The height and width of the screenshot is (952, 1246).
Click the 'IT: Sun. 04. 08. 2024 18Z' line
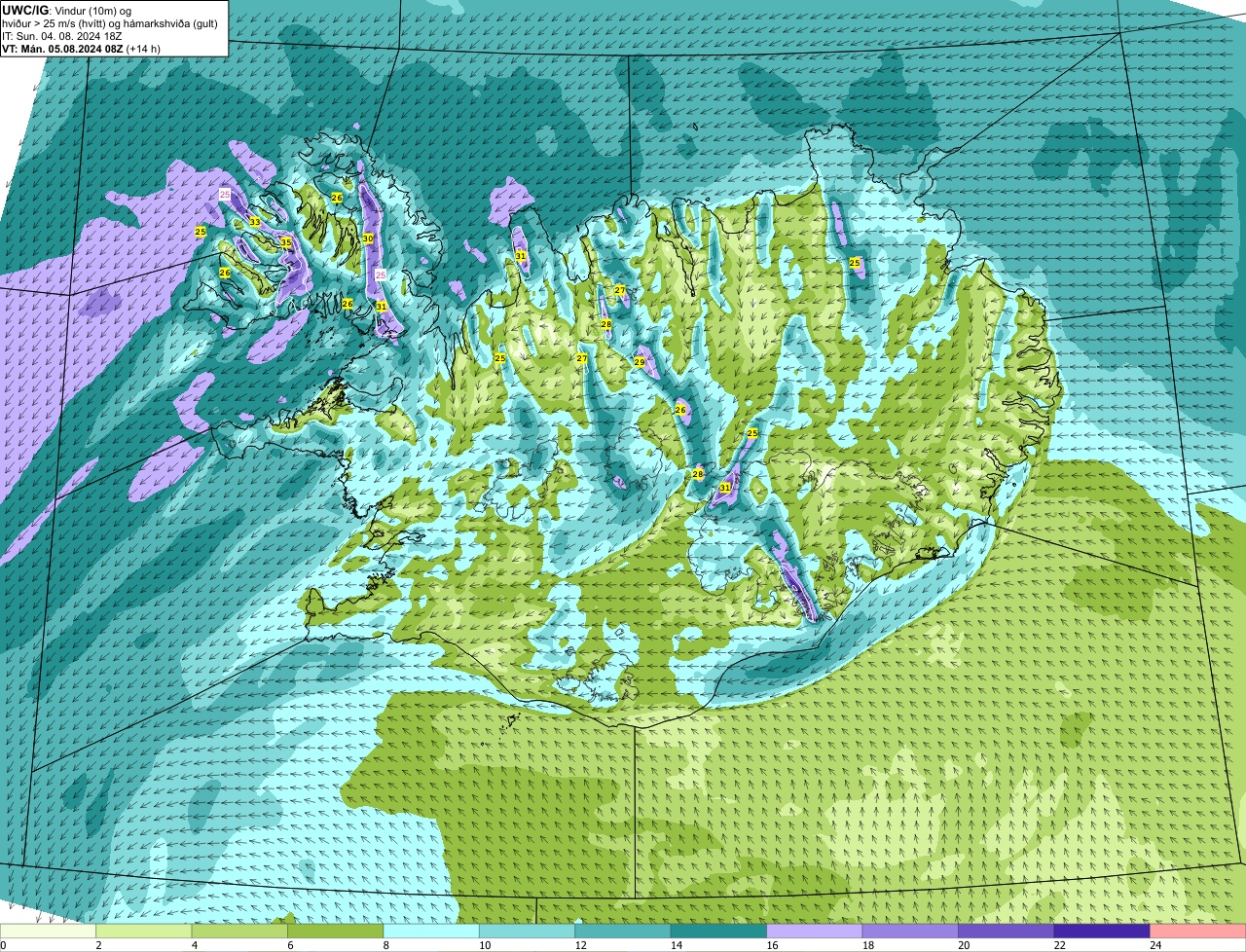click(x=64, y=36)
